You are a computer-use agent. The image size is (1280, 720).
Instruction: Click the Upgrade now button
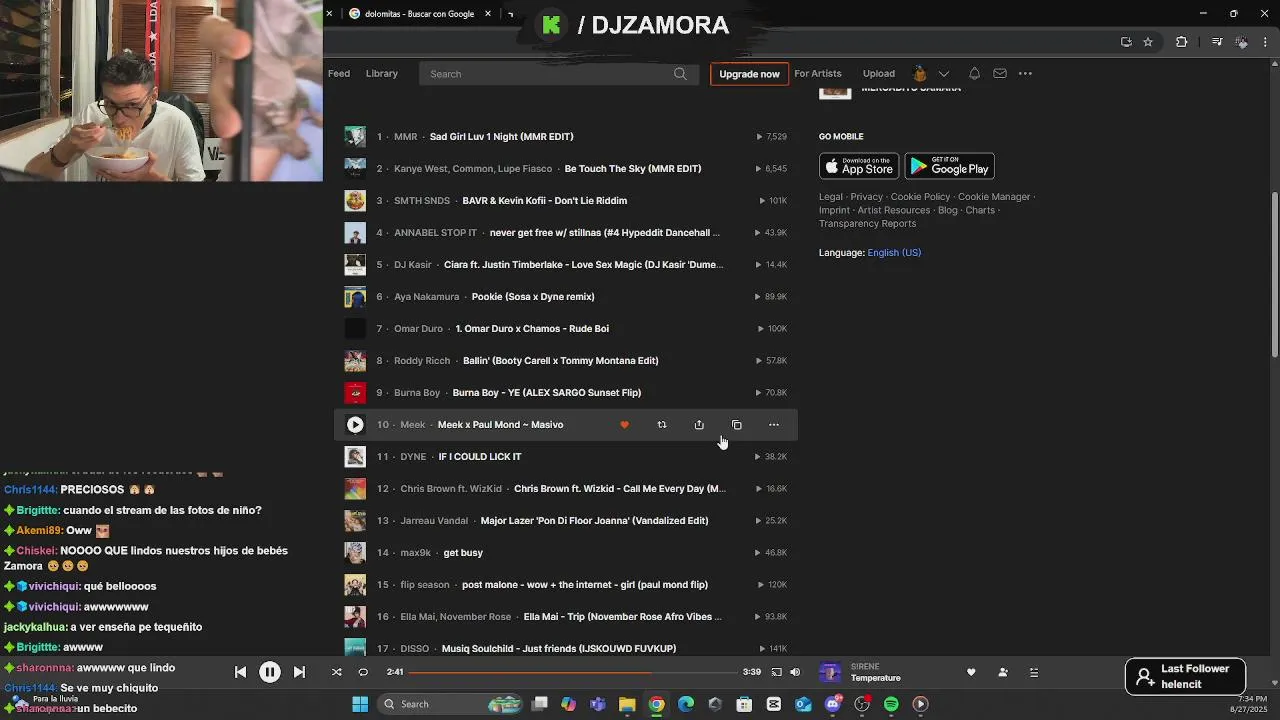pyautogui.click(x=749, y=74)
